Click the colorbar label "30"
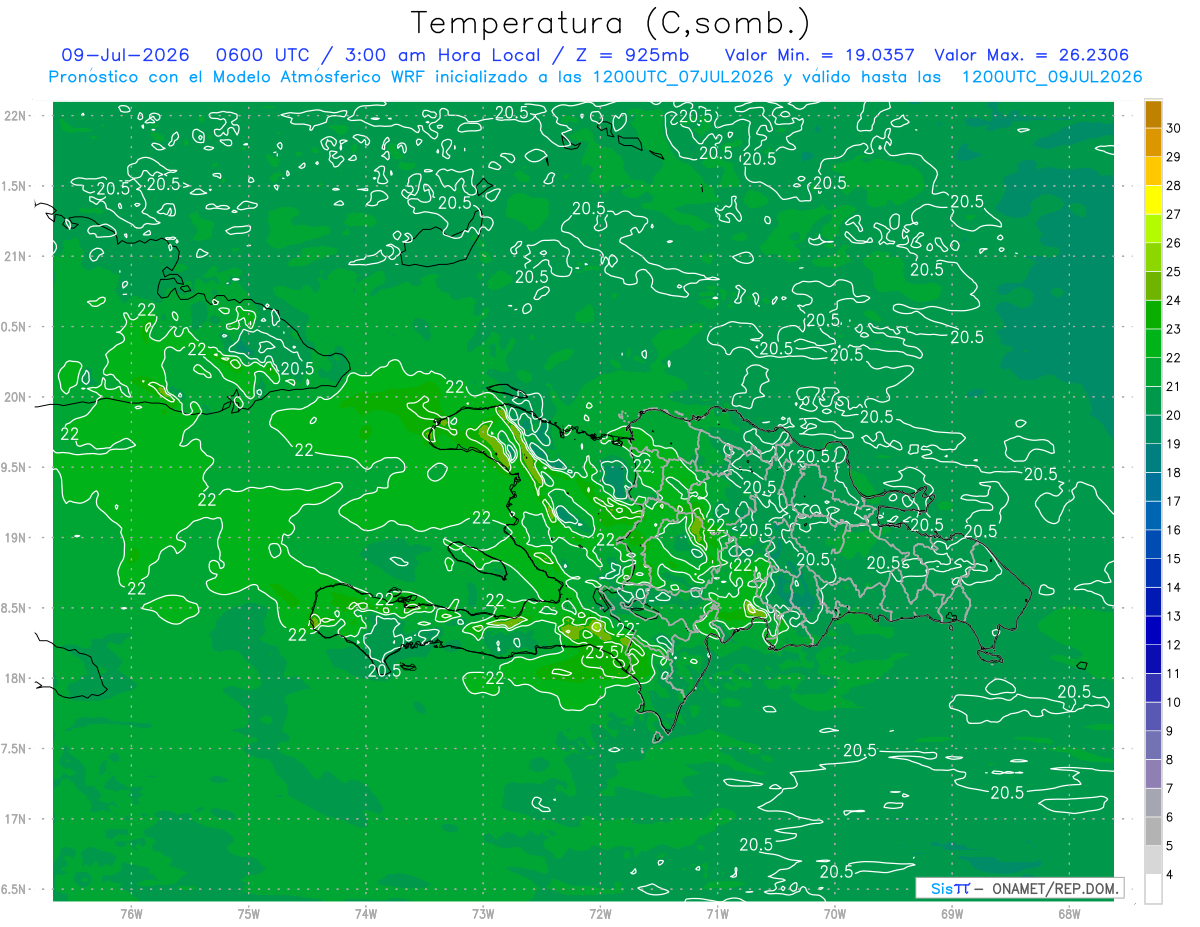The image size is (1200, 927). coord(1174,128)
